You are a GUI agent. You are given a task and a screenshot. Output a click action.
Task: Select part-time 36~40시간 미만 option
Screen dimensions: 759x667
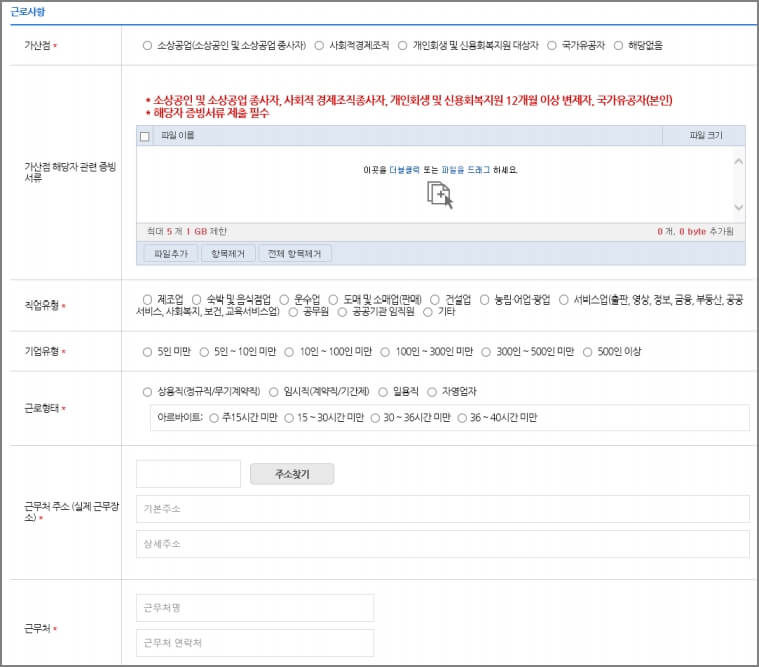click(462, 418)
